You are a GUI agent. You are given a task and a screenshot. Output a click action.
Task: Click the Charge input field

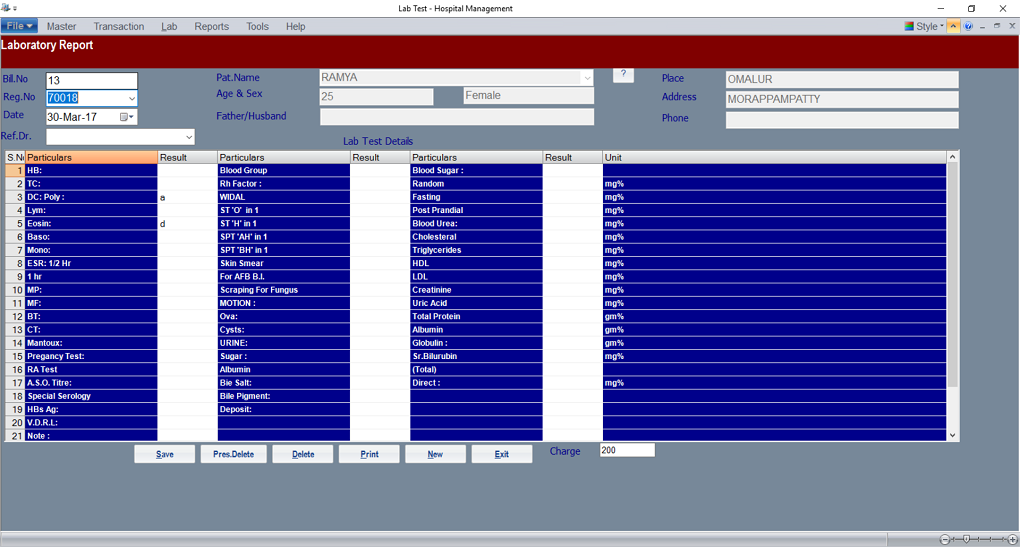[627, 451]
